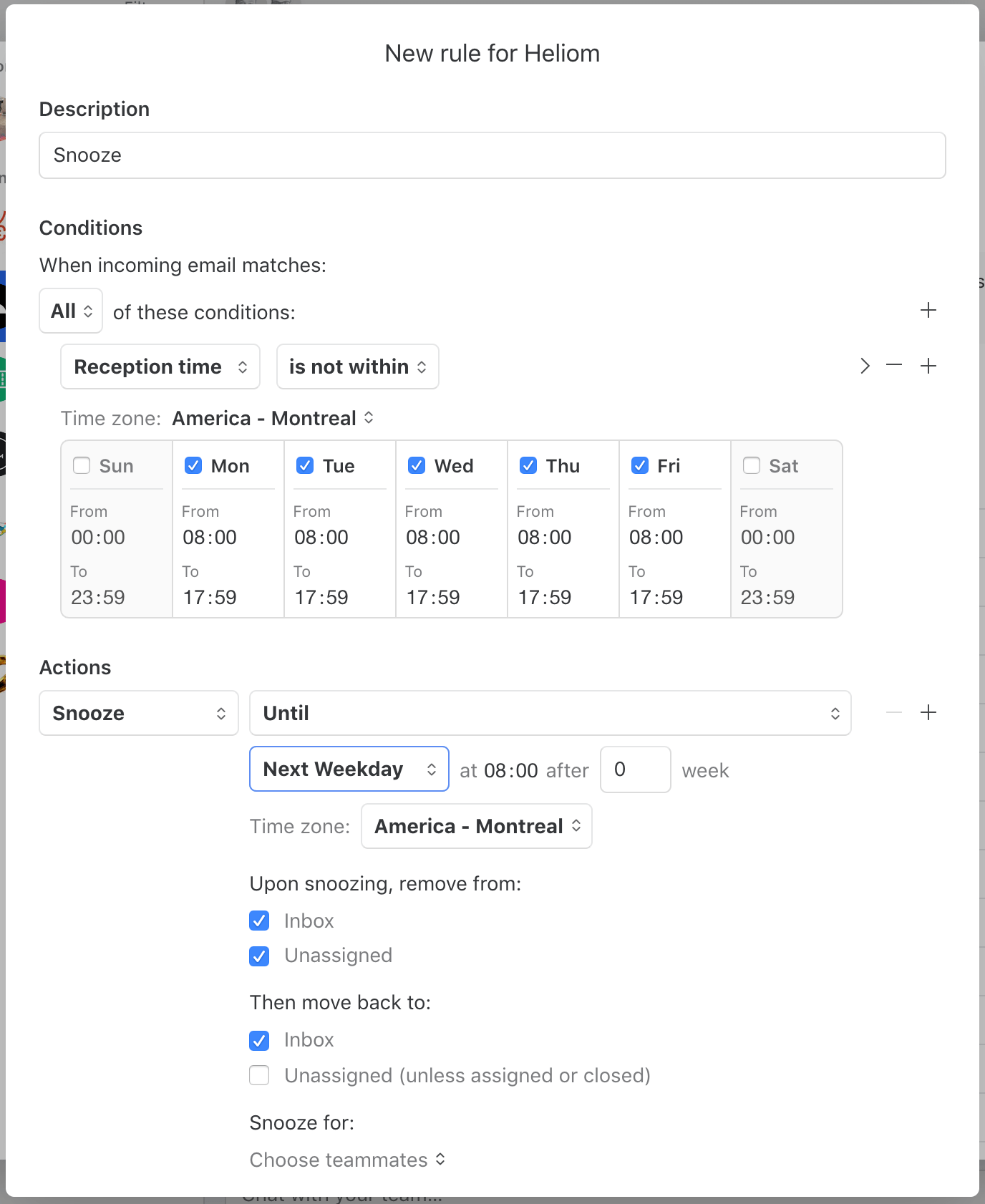Click the minus icon in the Snooze action row
The image size is (985, 1204).
pos(893,713)
